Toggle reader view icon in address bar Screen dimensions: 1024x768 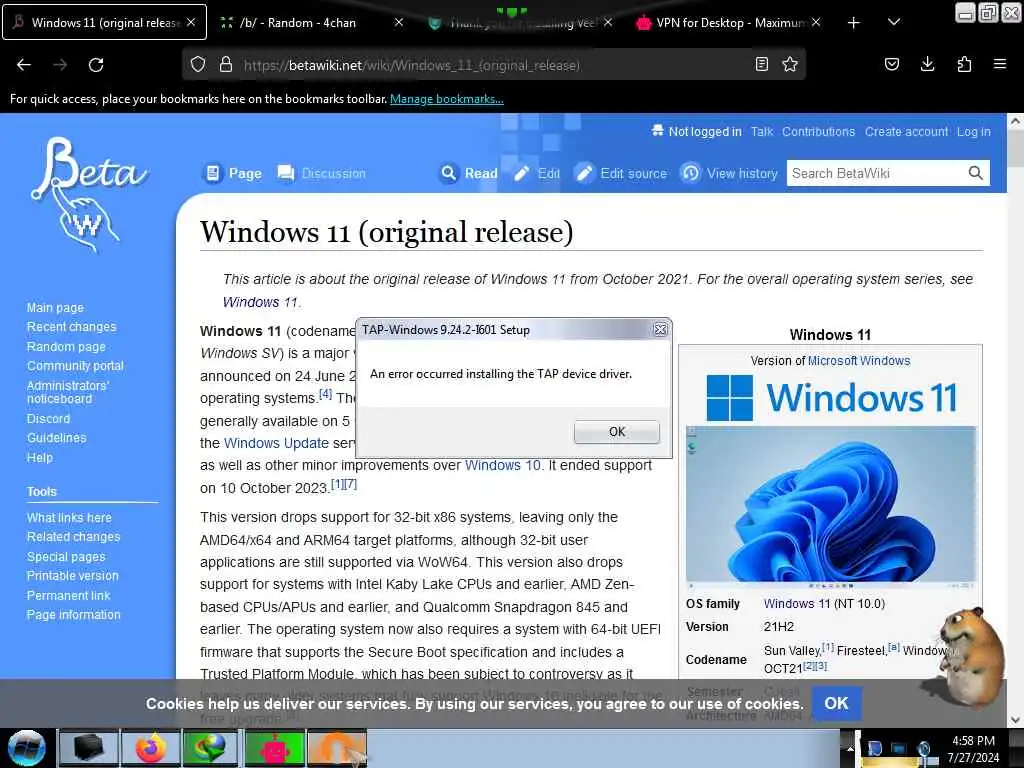[x=761, y=64]
